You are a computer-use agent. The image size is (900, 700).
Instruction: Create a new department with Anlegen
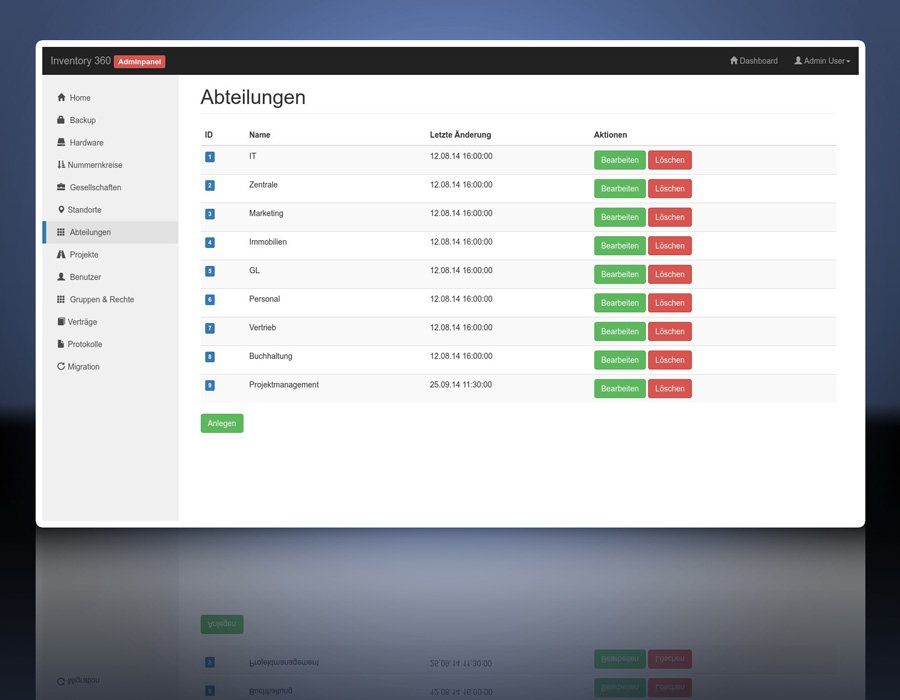[x=222, y=423]
